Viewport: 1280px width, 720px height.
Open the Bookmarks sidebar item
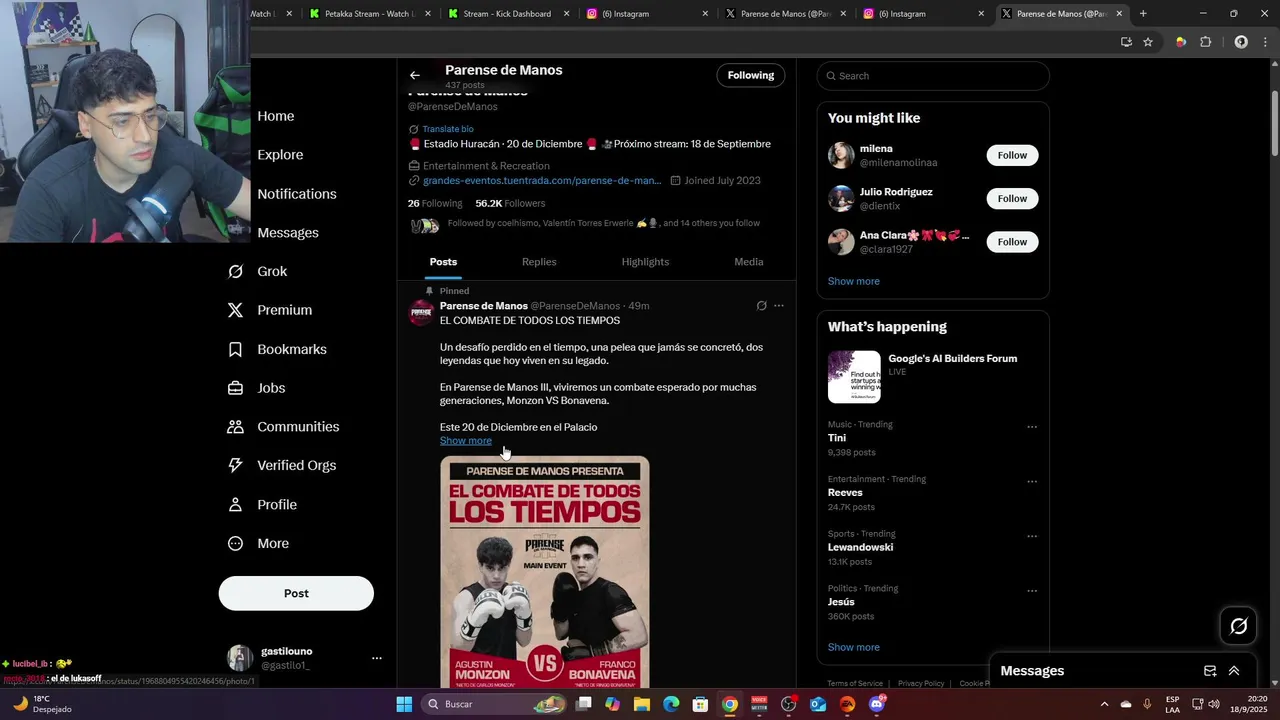[277, 349]
